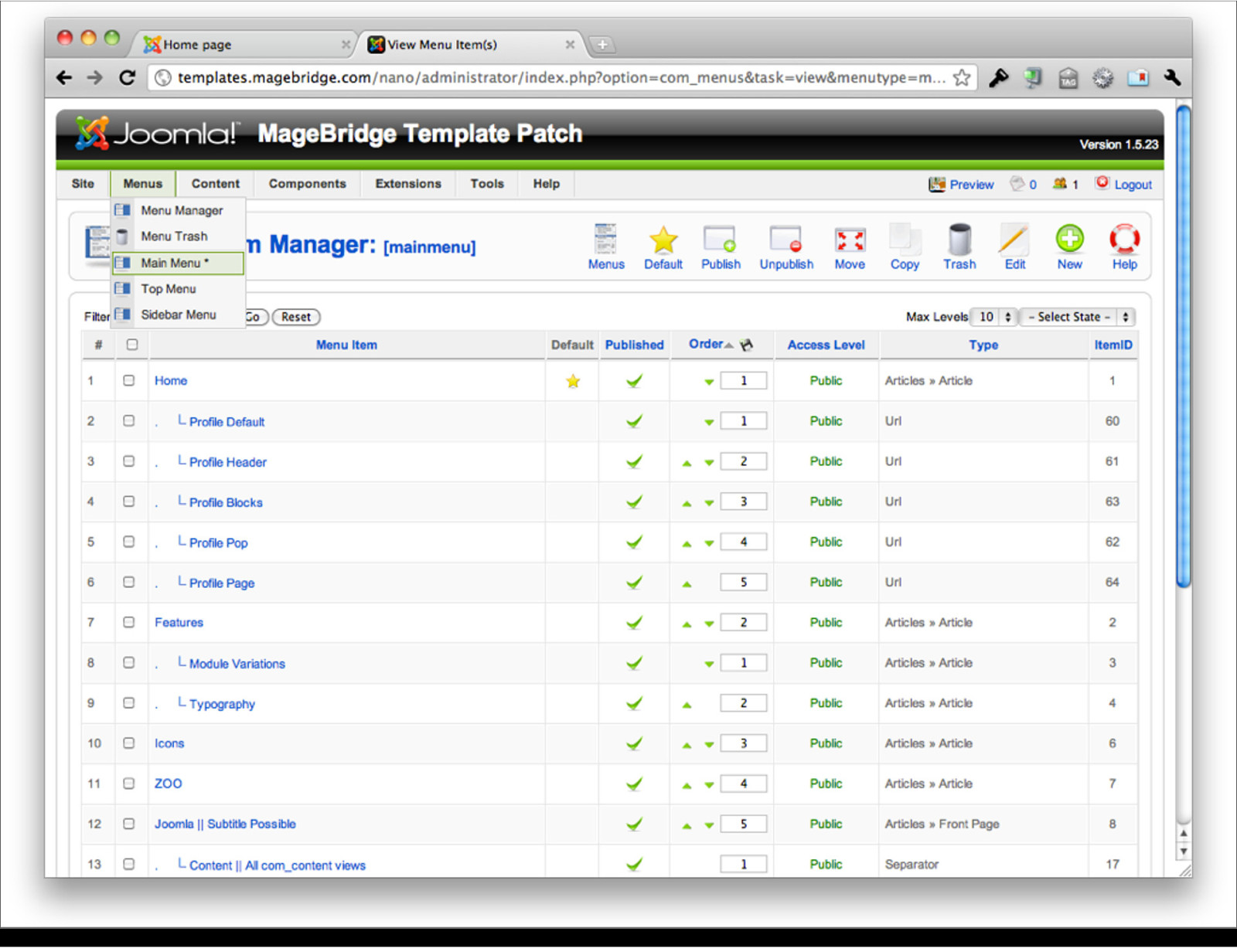Image resolution: width=1237 pixels, height=952 pixels.
Task: Click the Default star toolbar icon
Action: tap(663, 240)
